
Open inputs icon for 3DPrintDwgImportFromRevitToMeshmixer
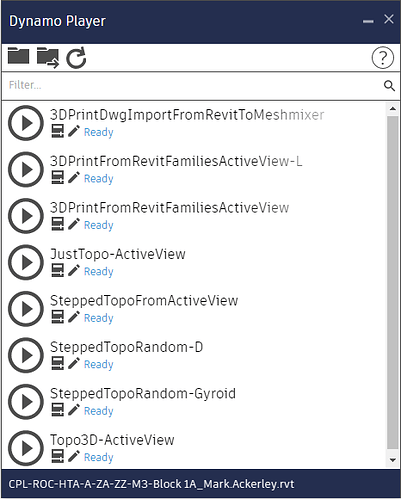[57, 131]
